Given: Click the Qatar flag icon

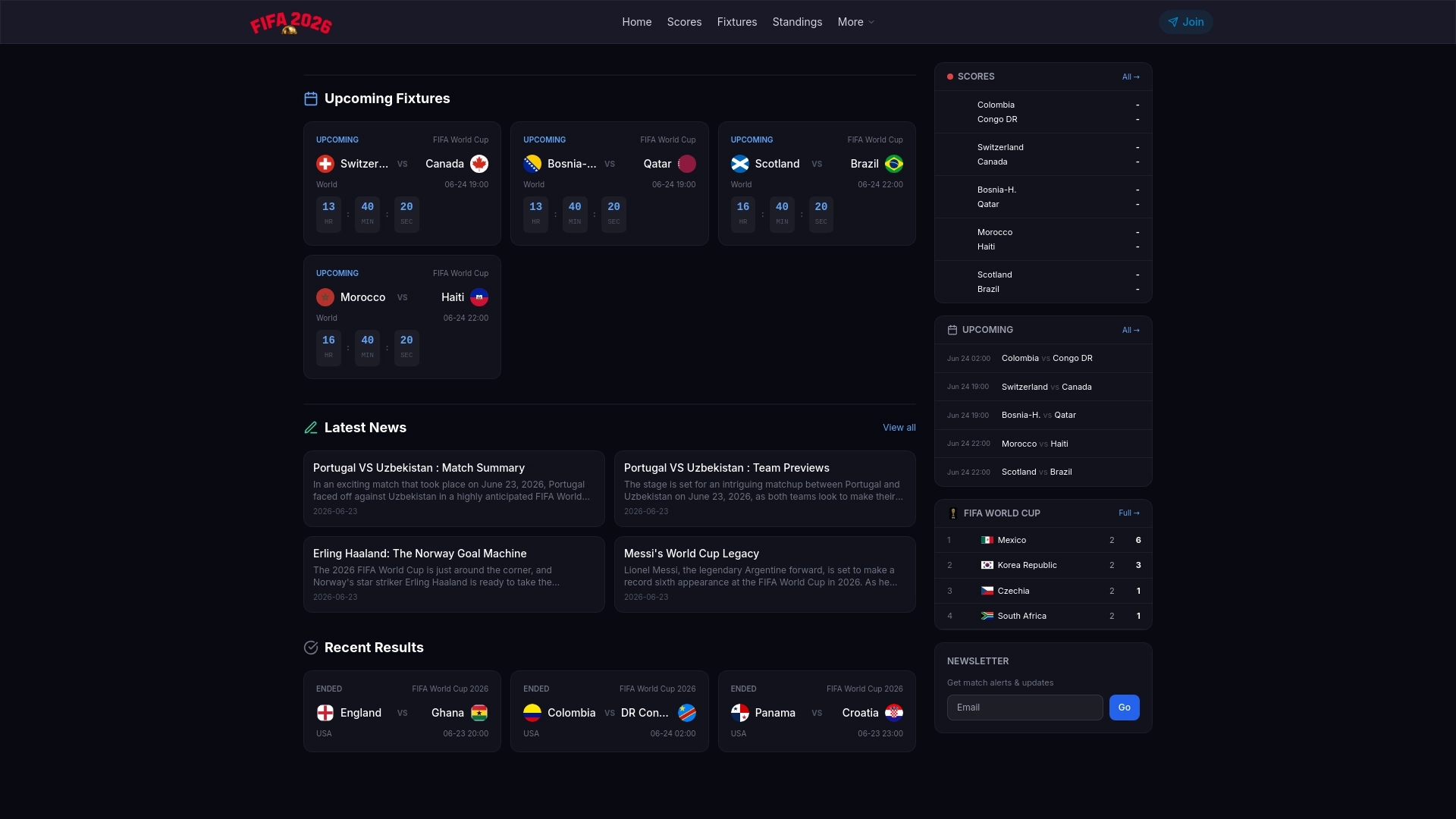Looking at the screenshot, I should click(x=687, y=164).
